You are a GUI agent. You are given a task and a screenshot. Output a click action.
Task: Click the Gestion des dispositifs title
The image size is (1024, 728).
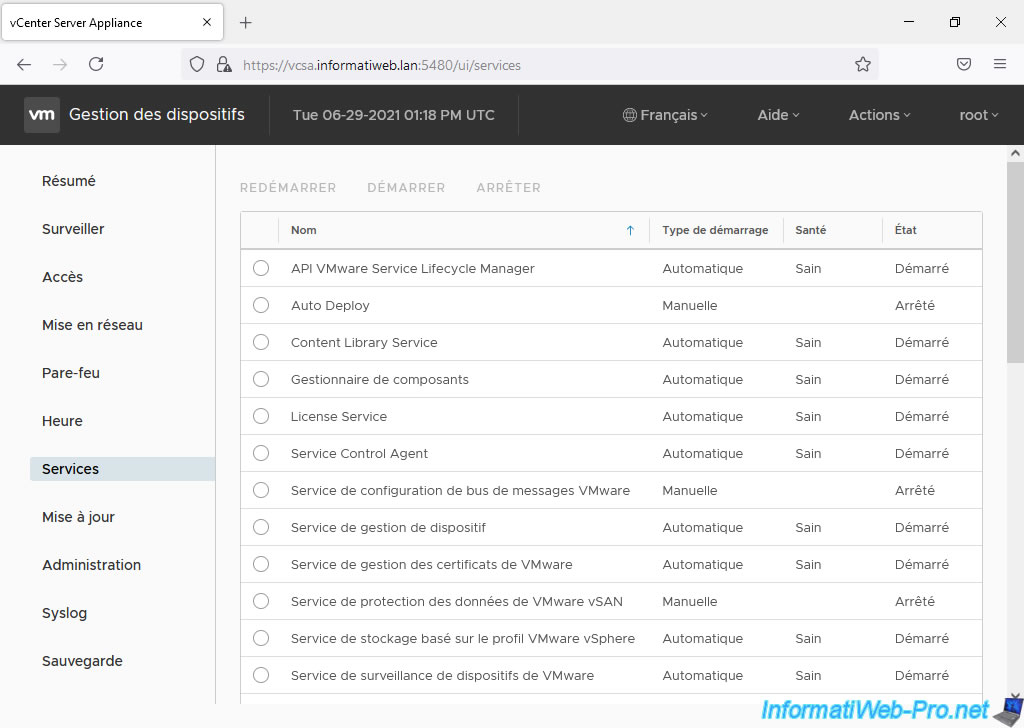pyautogui.click(x=157, y=115)
